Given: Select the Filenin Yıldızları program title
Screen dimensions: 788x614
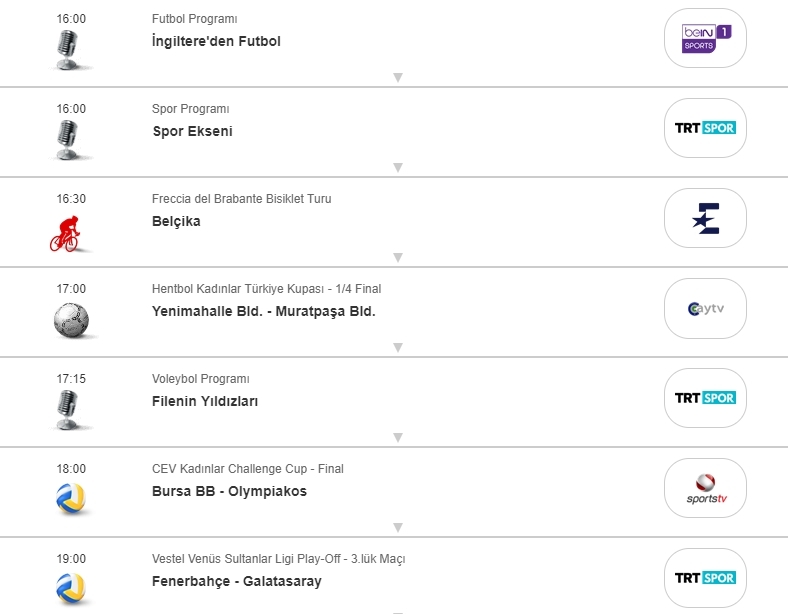Looking at the screenshot, I should 205,401.
